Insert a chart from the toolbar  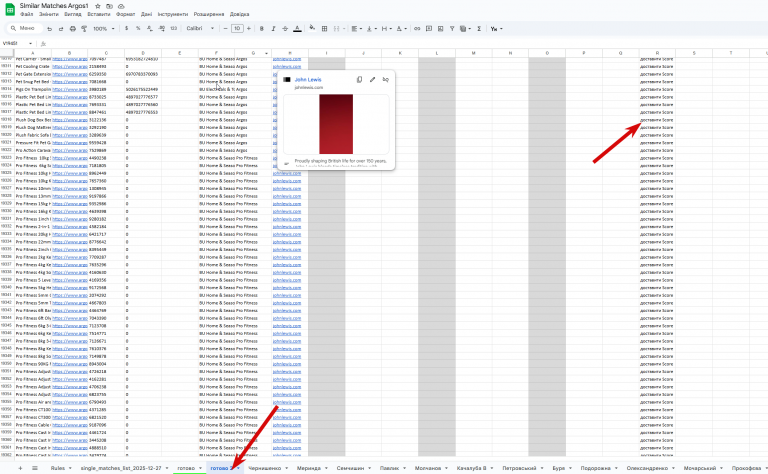pos(440,28)
